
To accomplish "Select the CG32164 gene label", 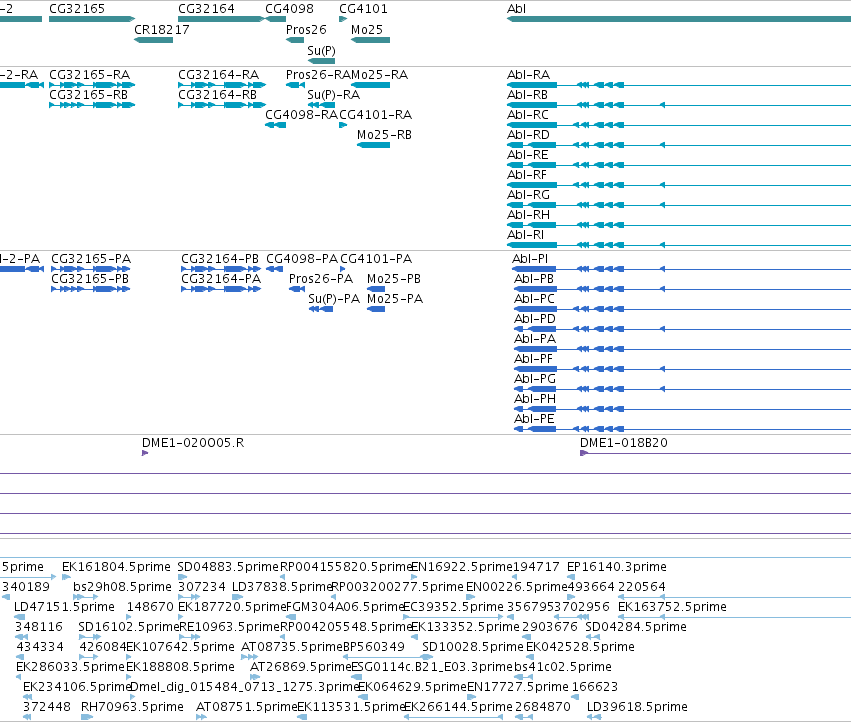I will tap(206, 9).
